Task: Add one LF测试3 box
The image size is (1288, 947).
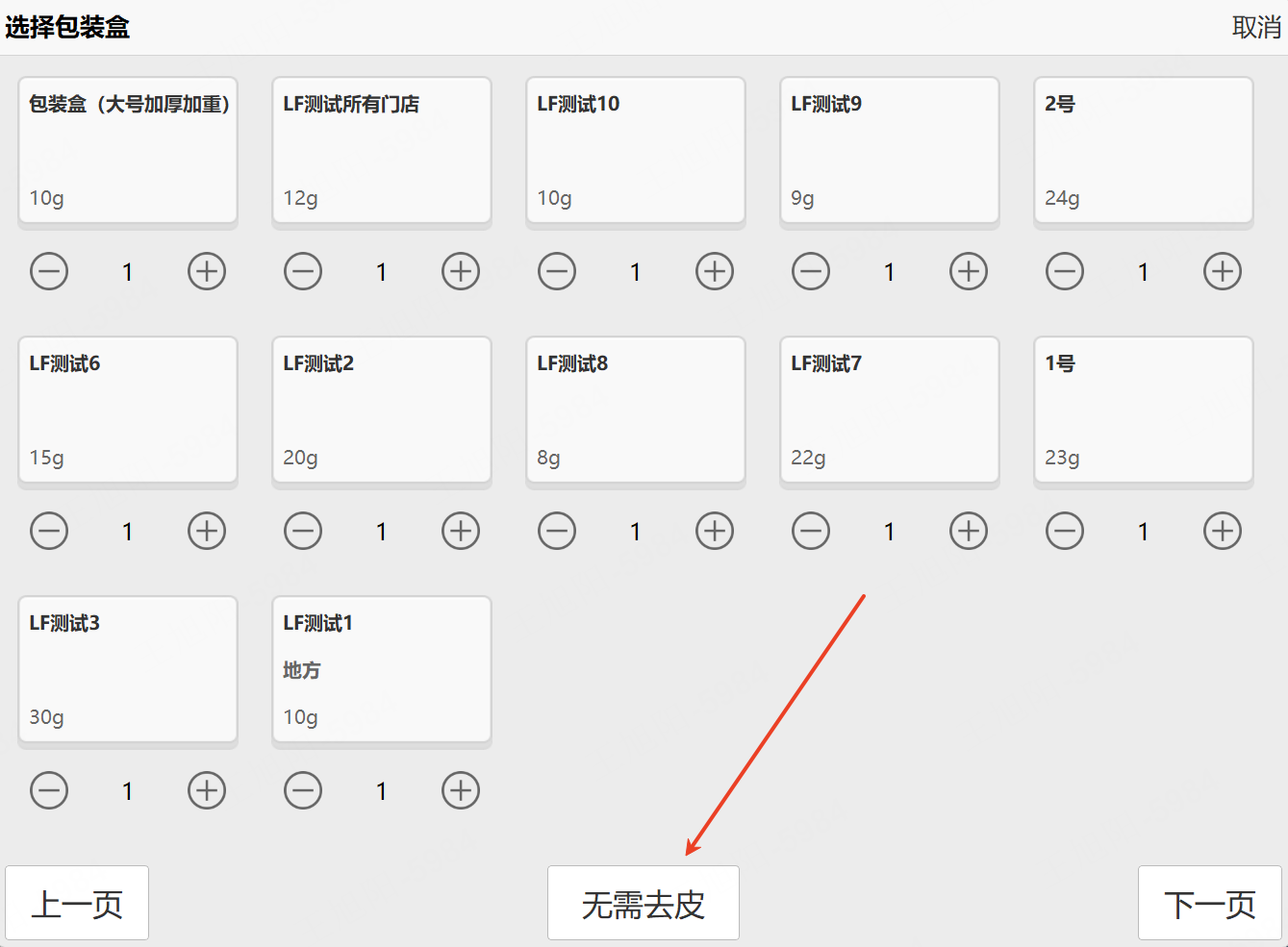Action: click(207, 790)
